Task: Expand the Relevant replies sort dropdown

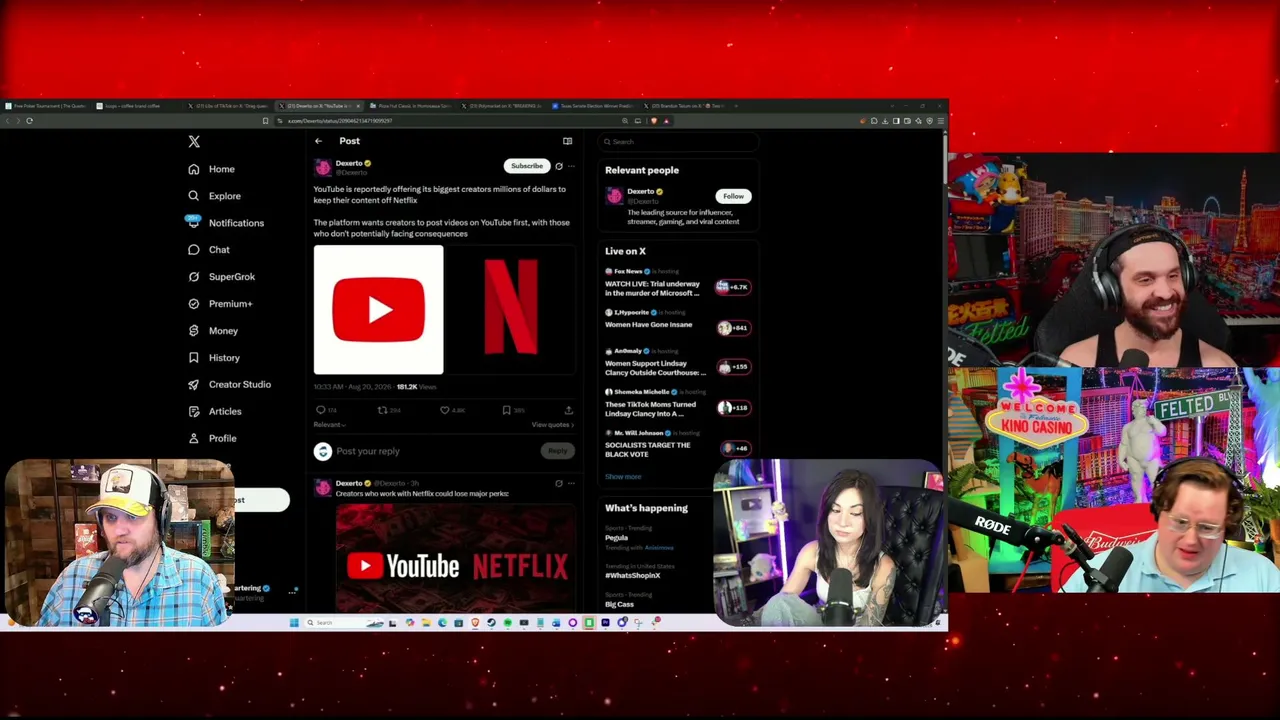Action: [x=329, y=425]
